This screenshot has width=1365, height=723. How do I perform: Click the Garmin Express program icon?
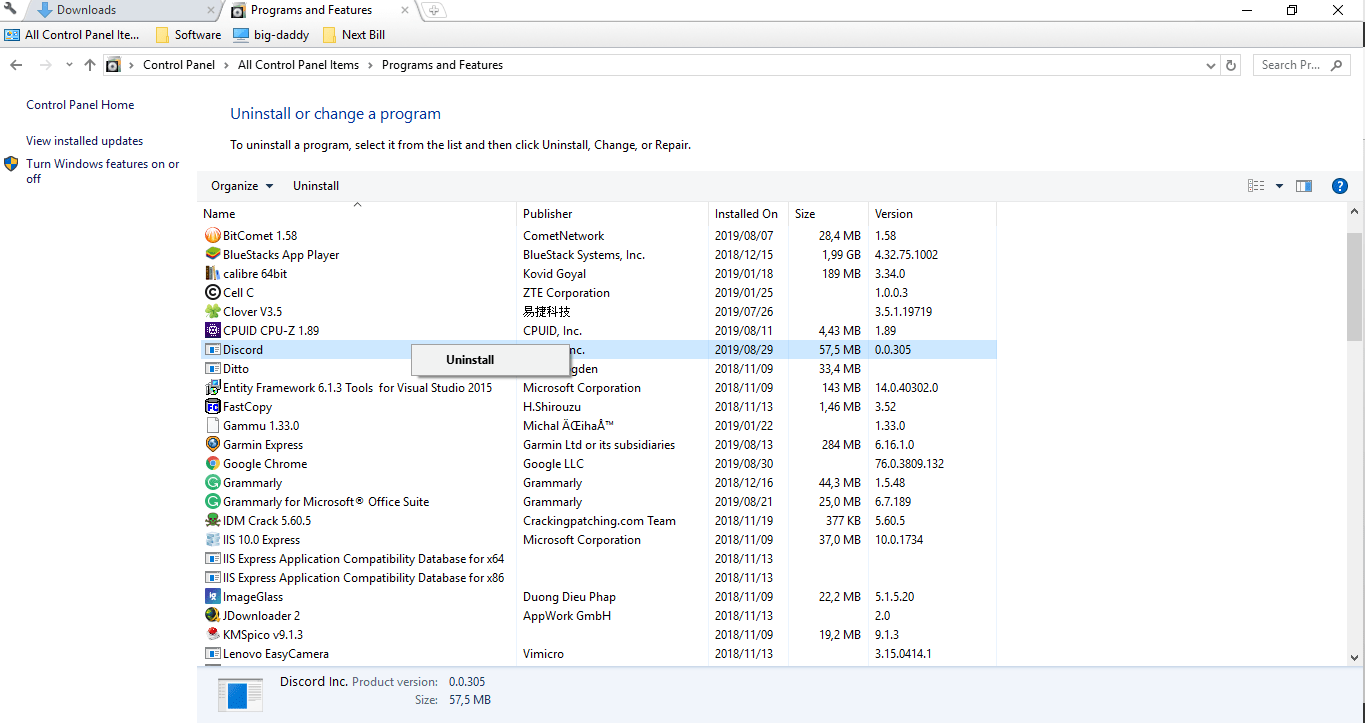[x=212, y=445]
